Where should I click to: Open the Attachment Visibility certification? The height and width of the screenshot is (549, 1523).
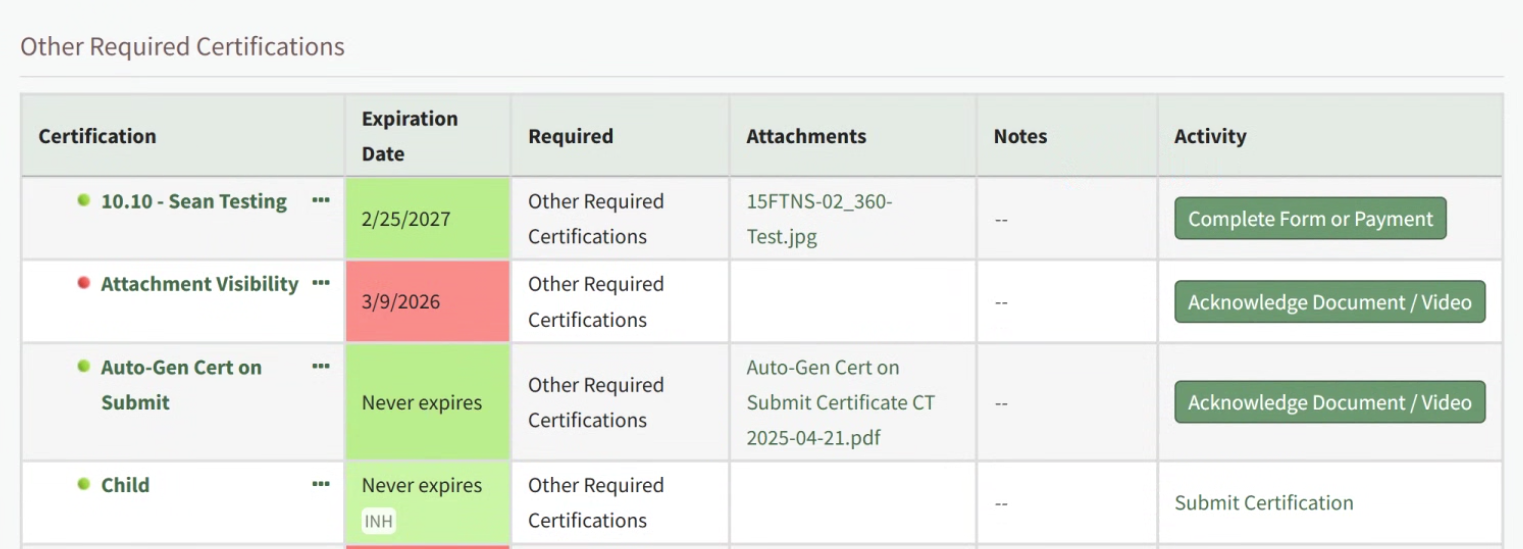tap(199, 284)
